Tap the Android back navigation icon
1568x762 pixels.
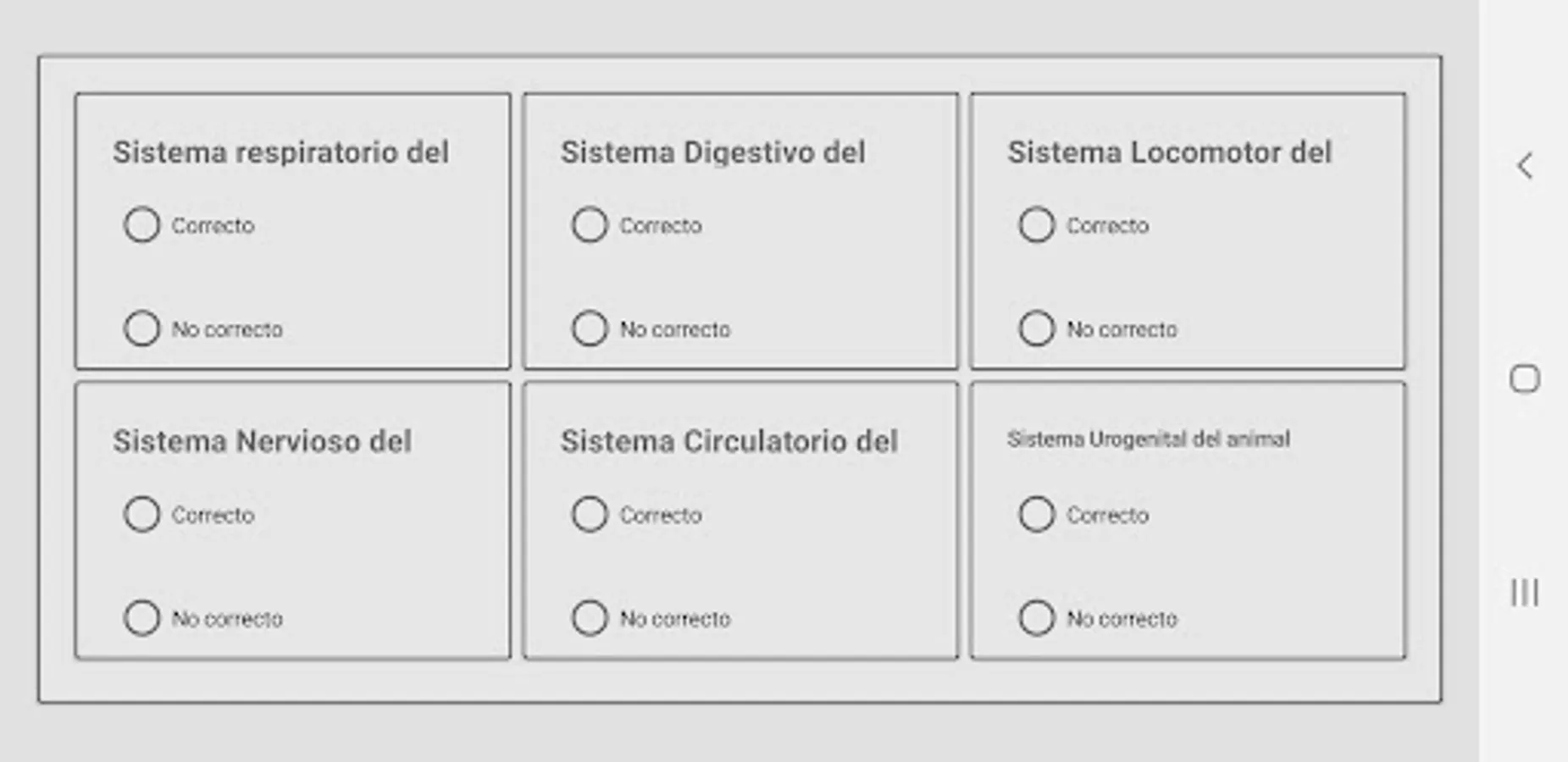[1525, 166]
